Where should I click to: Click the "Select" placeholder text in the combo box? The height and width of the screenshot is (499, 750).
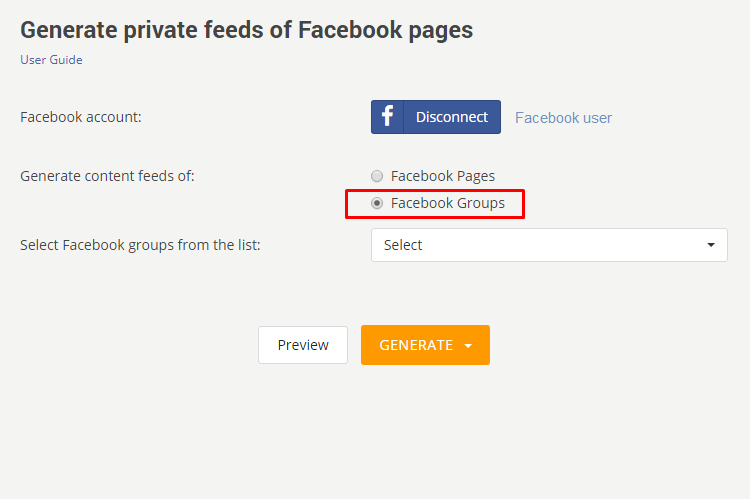click(403, 245)
